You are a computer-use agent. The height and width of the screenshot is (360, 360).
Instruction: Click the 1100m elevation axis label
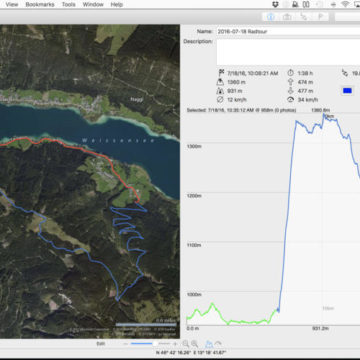[194, 245]
